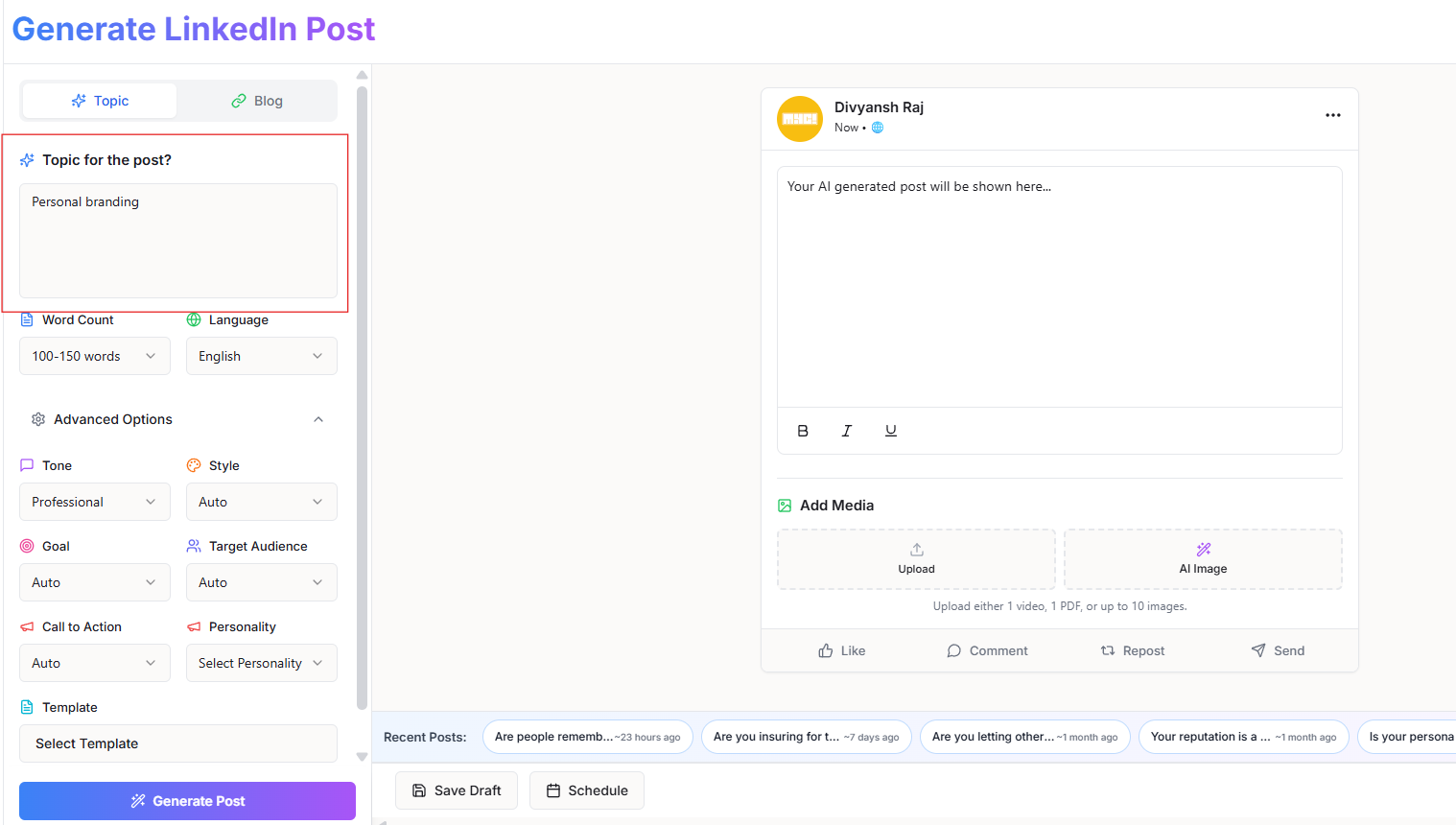
Task: Click the globe icon beside Language
Action: click(x=194, y=319)
